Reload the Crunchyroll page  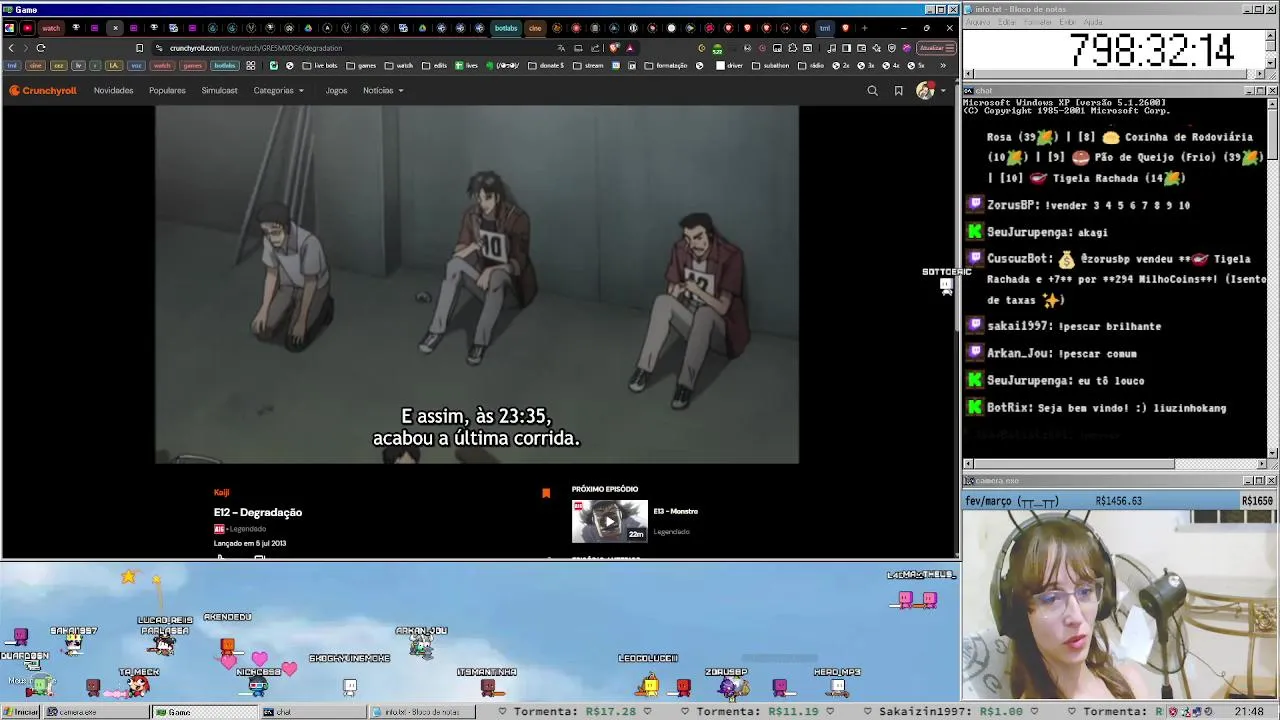click(x=41, y=48)
